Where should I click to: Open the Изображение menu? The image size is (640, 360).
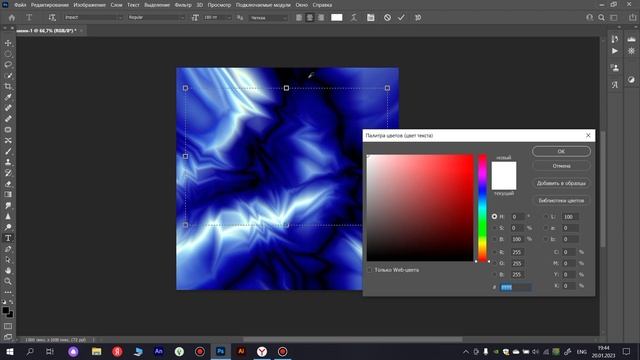point(89,5)
